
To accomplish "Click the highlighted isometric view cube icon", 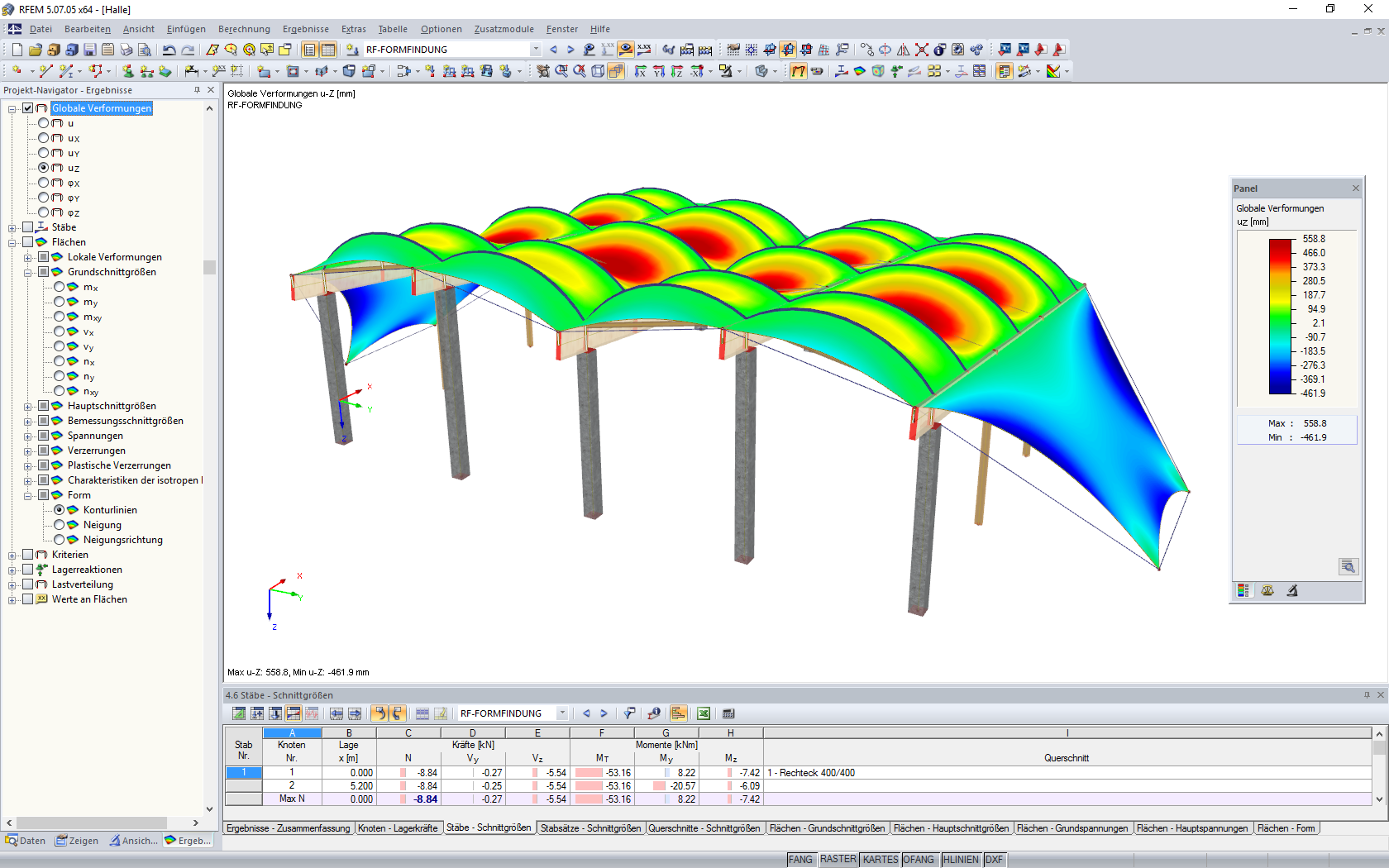I will (616, 71).
